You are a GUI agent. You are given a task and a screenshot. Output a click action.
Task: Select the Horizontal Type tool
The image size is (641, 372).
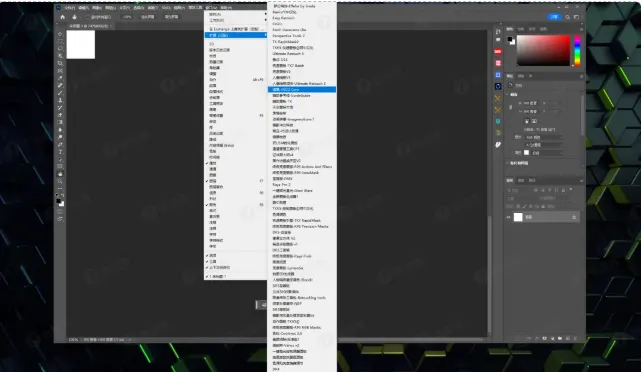click(x=60, y=152)
